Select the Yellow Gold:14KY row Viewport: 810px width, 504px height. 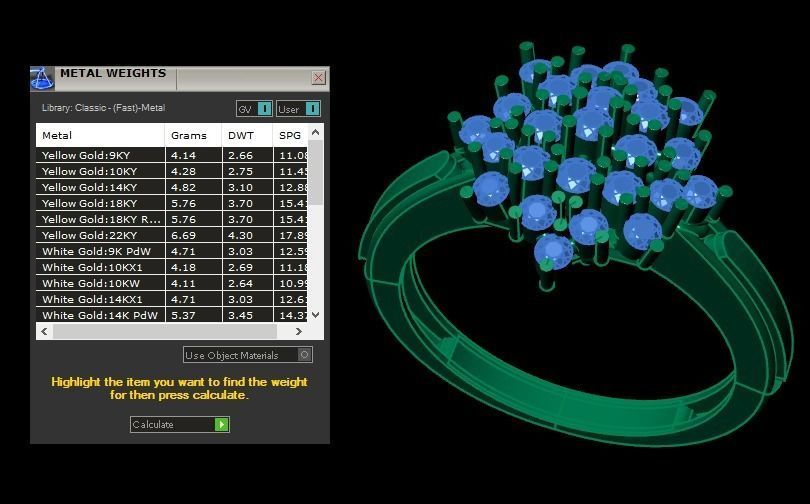point(172,187)
